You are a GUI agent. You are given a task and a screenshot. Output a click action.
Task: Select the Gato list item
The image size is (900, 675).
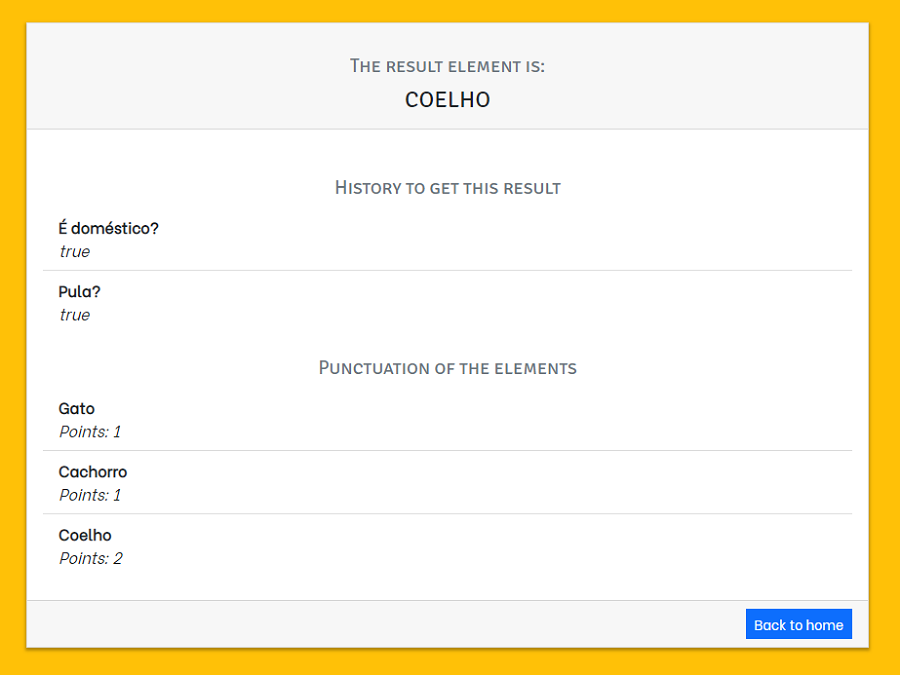point(76,408)
